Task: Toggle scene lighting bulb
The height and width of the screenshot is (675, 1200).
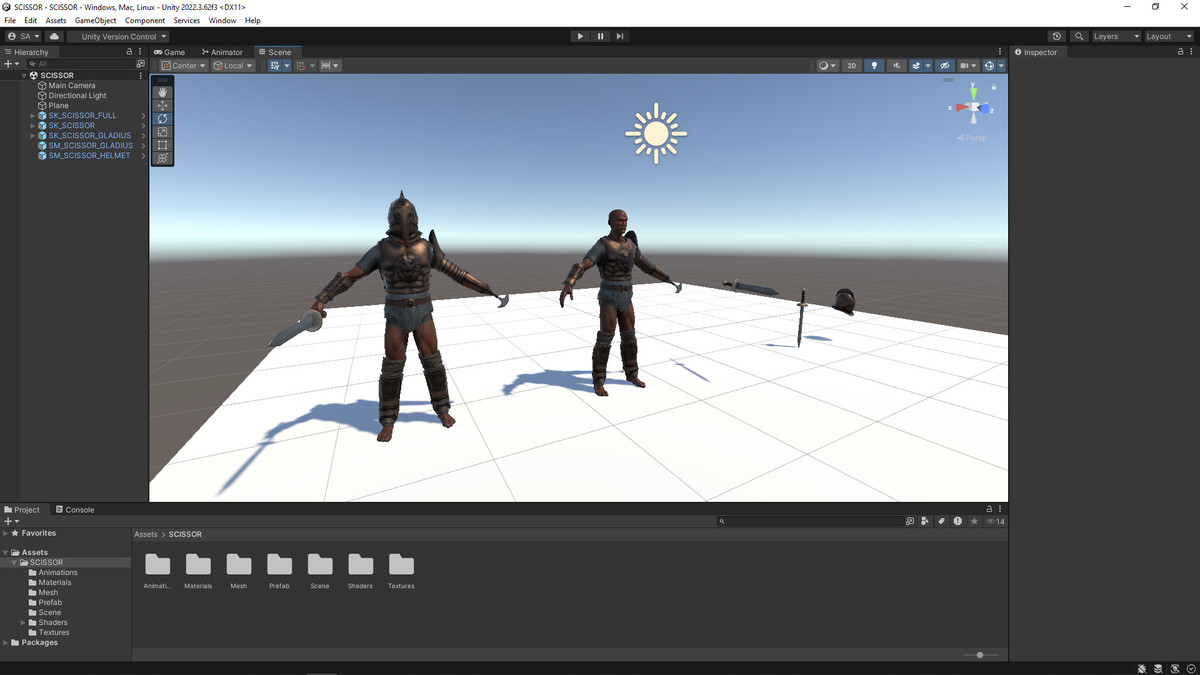Action: (x=874, y=66)
